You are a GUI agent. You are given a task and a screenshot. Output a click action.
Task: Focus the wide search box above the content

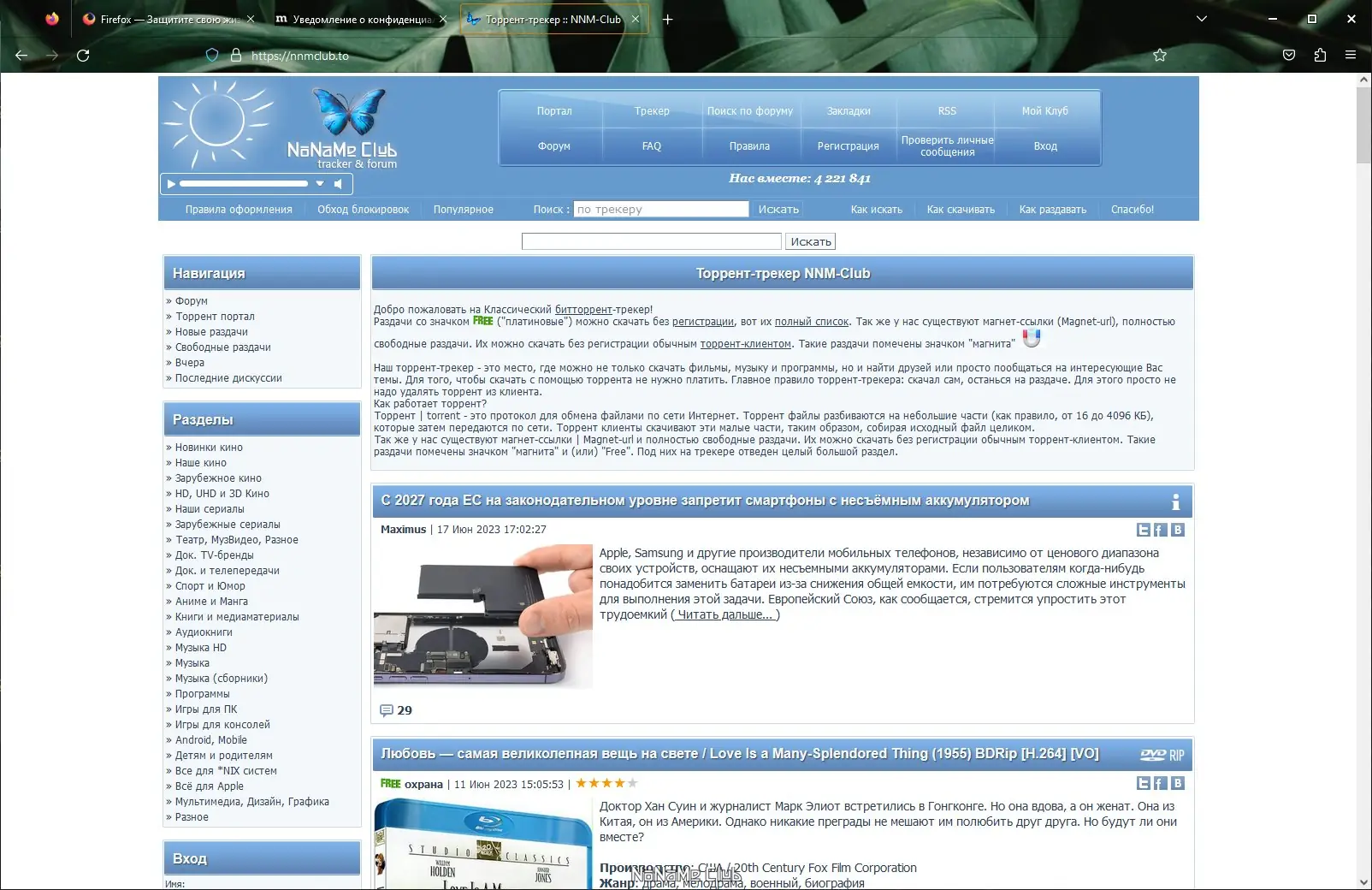point(652,242)
